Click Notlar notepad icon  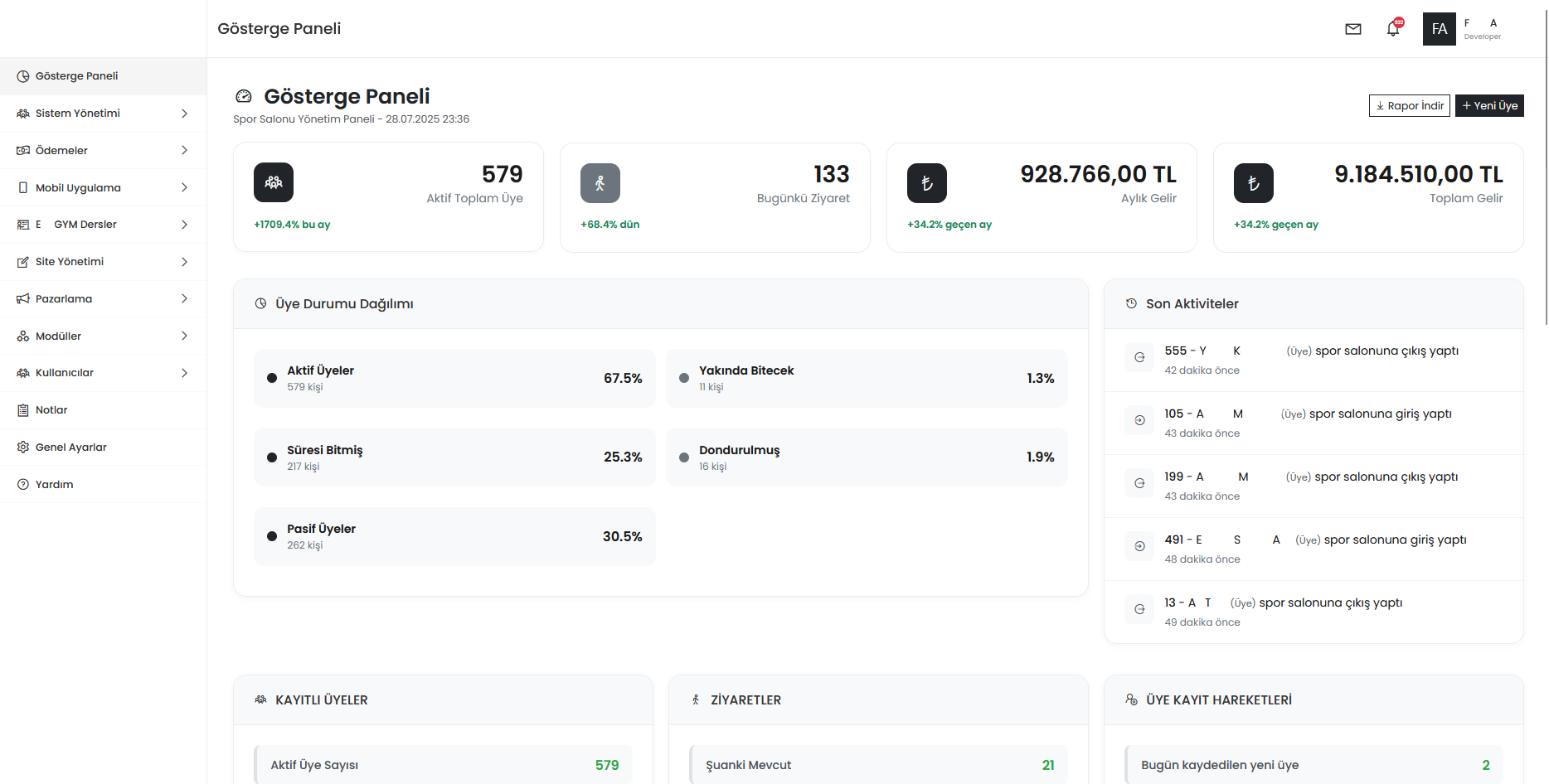pyautogui.click(x=23, y=410)
